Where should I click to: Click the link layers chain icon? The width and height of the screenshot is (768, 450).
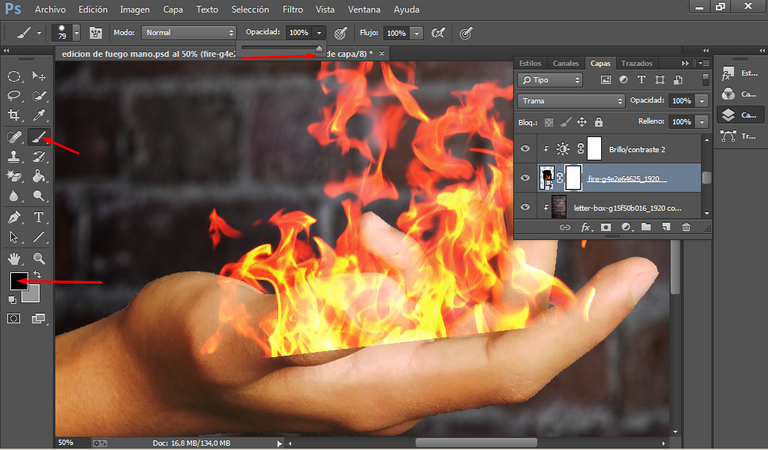point(565,227)
